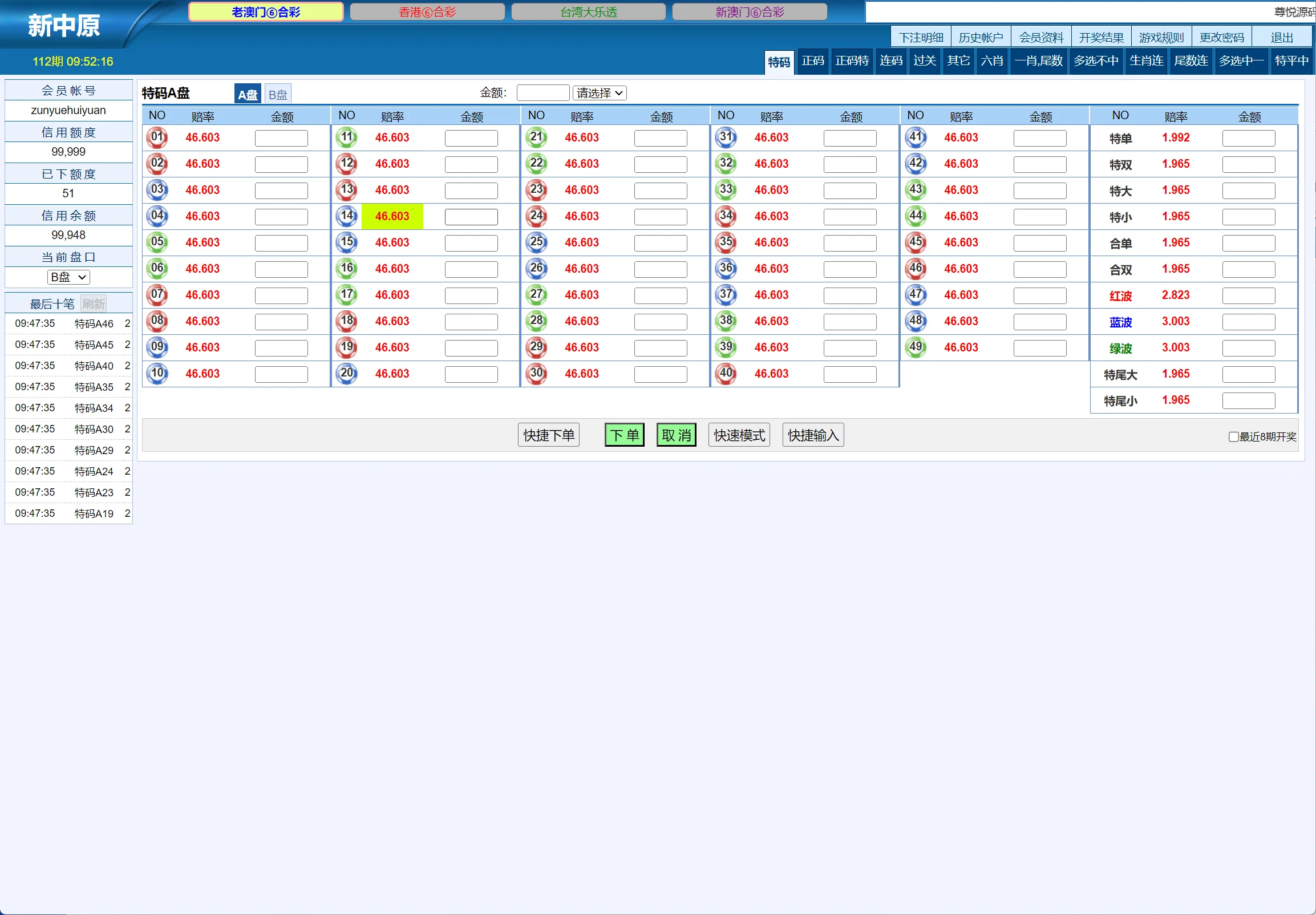Open the 多选中一 menu tab
Screen dimensions: 1316x915
pyautogui.click(x=1241, y=61)
